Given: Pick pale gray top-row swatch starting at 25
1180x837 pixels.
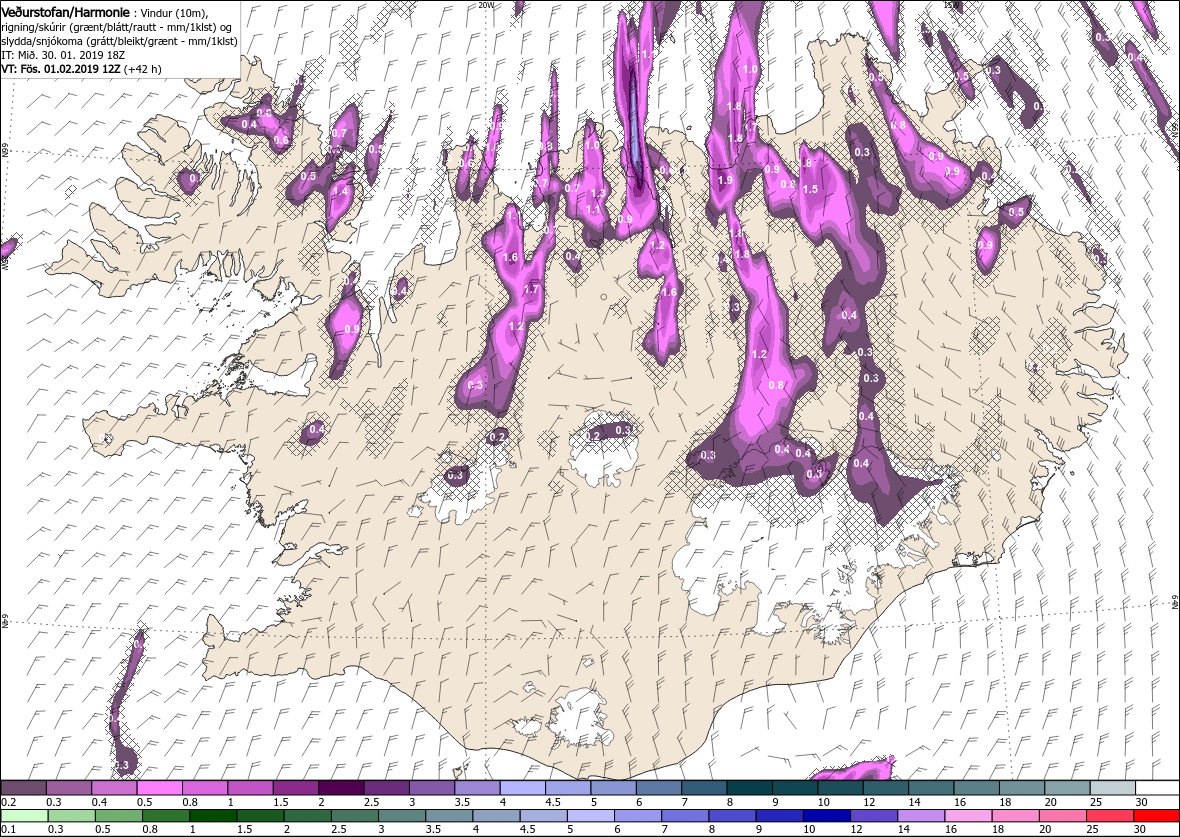Looking at the screenshot, I should pos(1112,787).
